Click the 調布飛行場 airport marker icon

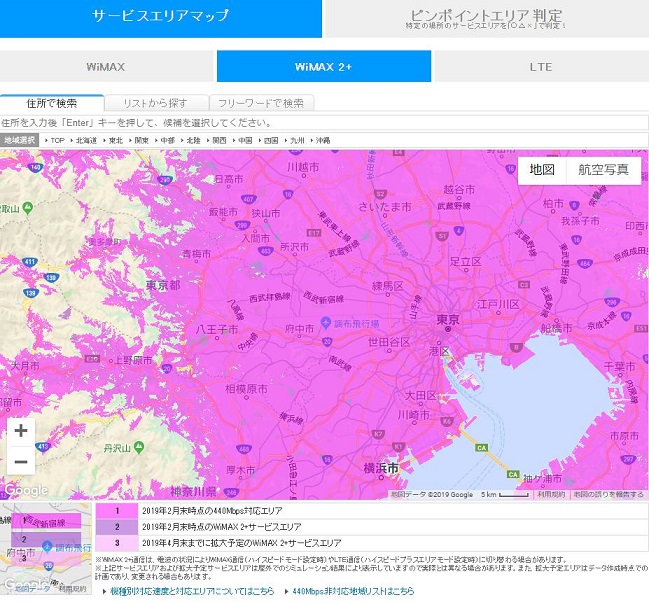(326, 322)
